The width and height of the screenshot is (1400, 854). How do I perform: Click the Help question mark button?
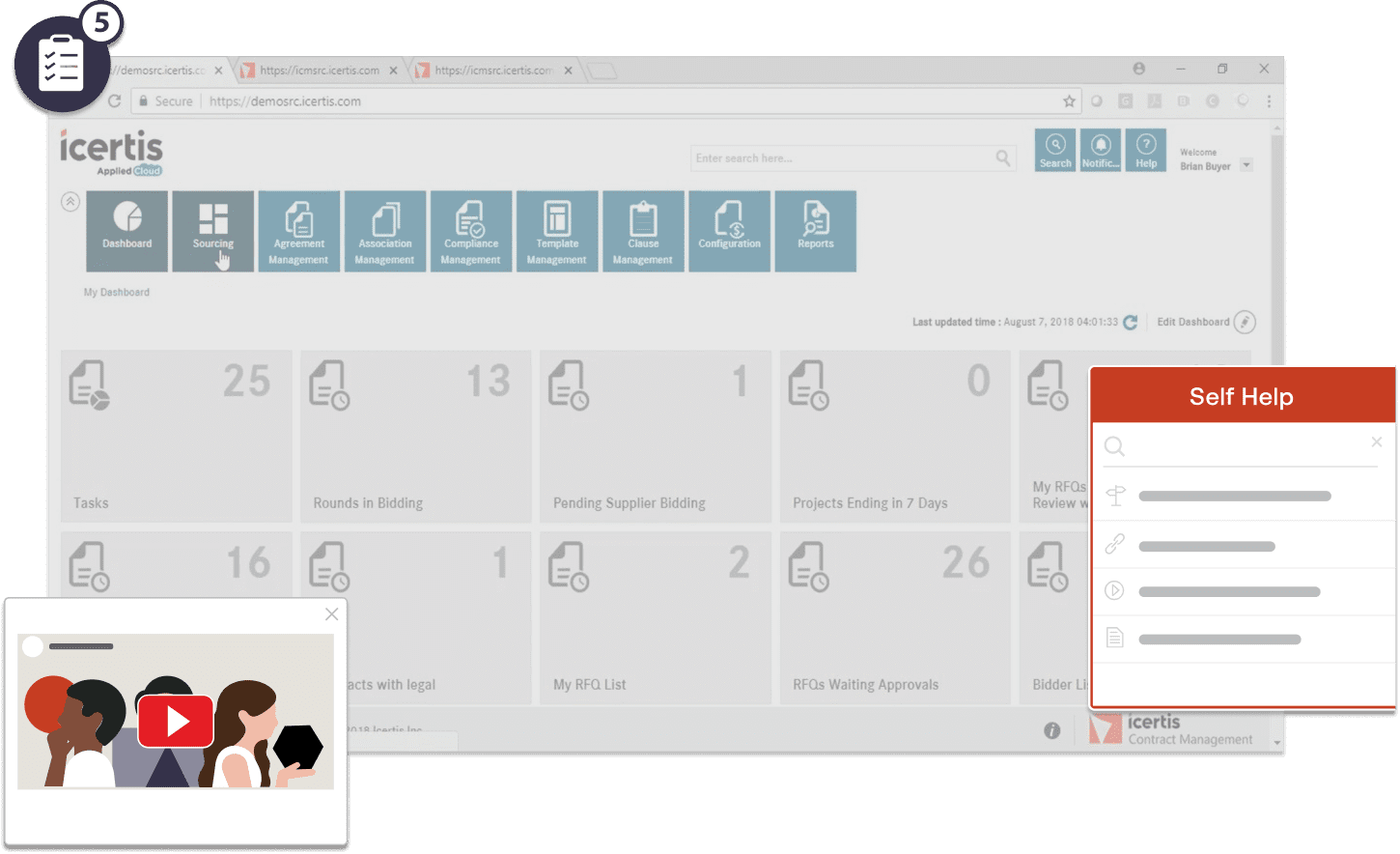pos(1146,151)
